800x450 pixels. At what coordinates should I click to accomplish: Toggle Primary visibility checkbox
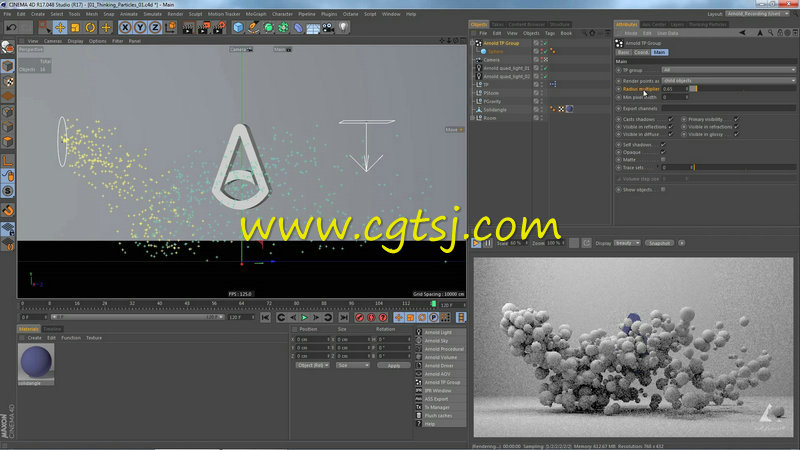point(736,119)
